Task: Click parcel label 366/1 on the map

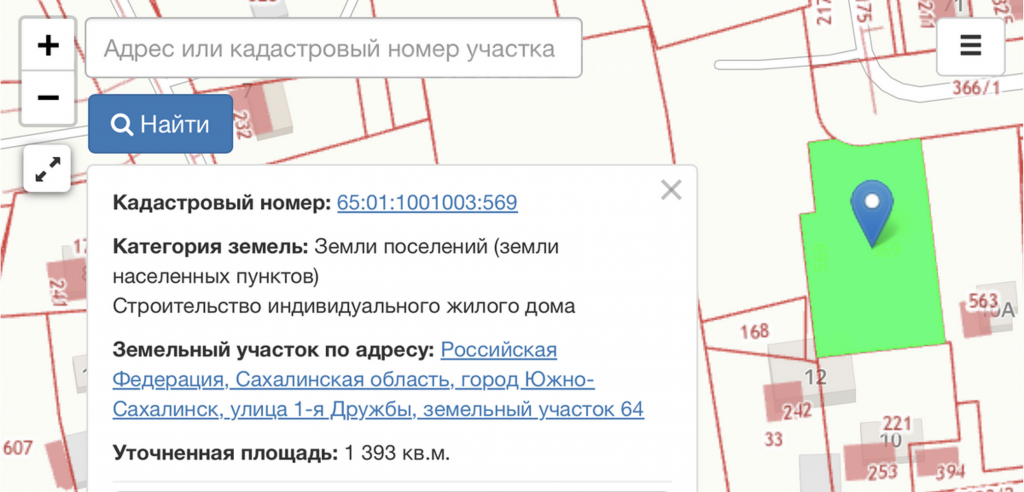Action: (x=976, y=87)
